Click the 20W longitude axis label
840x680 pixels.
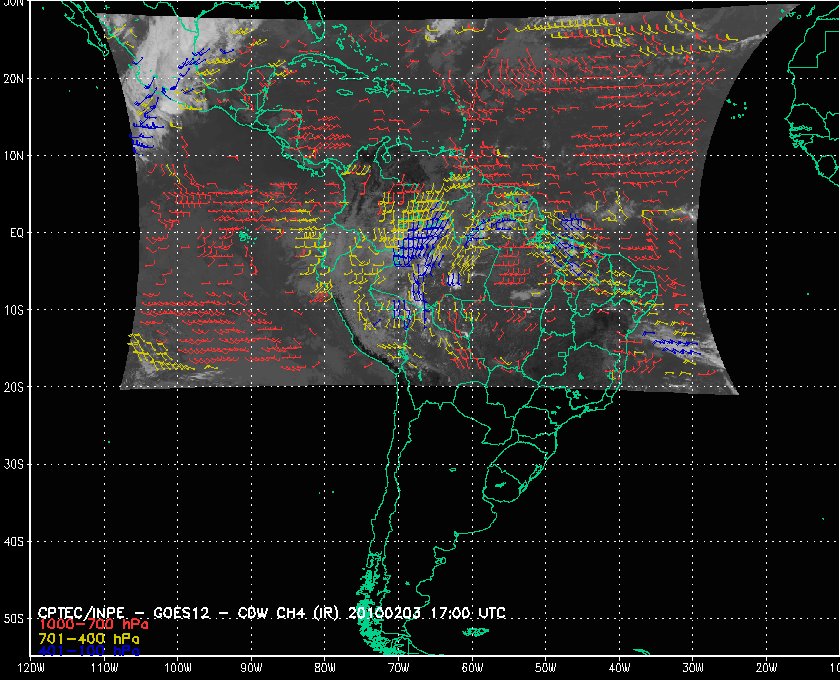766,668
